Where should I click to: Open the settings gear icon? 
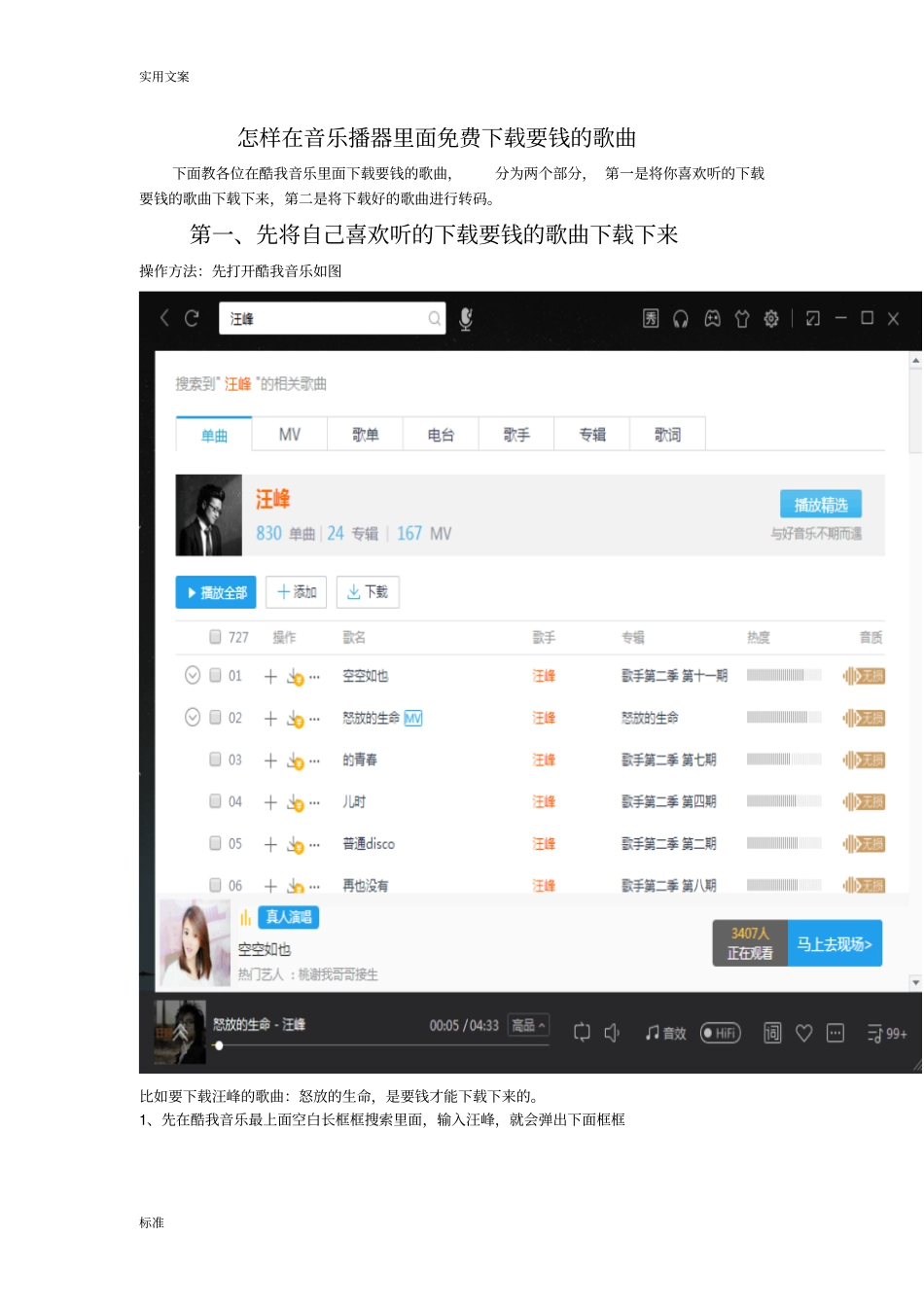[771, 318]
